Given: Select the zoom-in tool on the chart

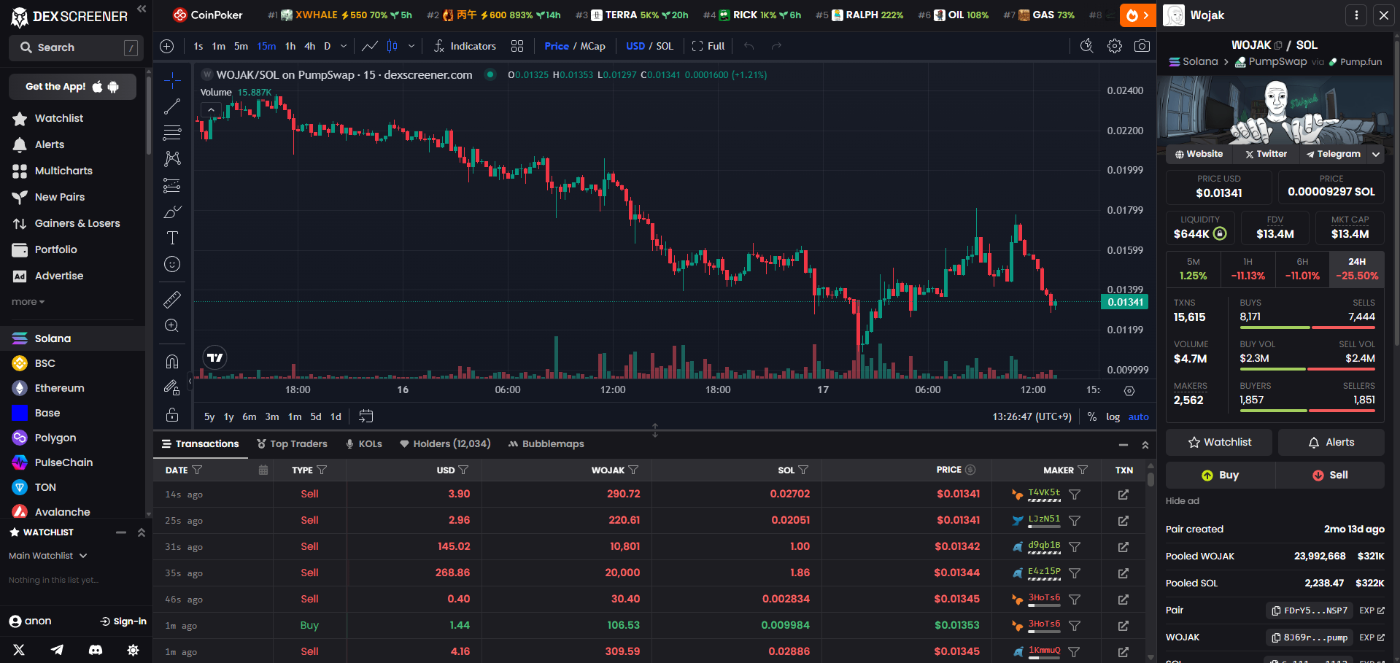Looking at the screenshot, I should tap(172, 325).
